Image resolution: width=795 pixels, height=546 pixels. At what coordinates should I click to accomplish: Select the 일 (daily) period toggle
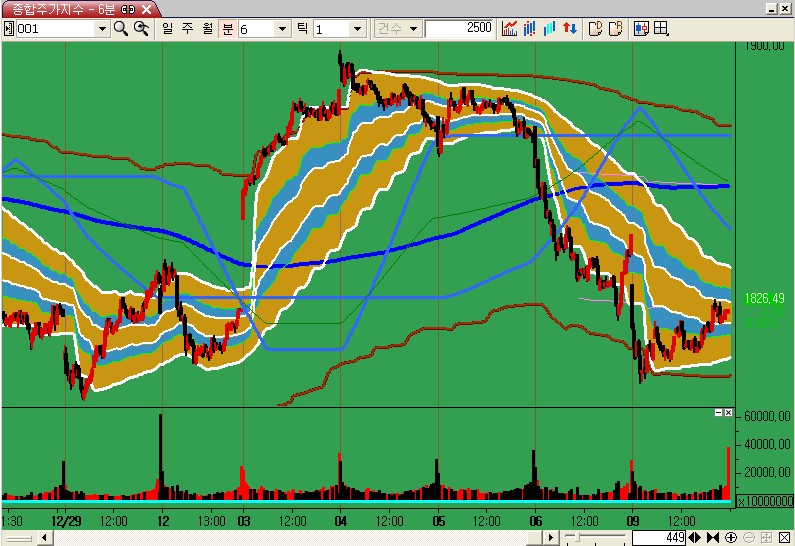pos(166,28)
